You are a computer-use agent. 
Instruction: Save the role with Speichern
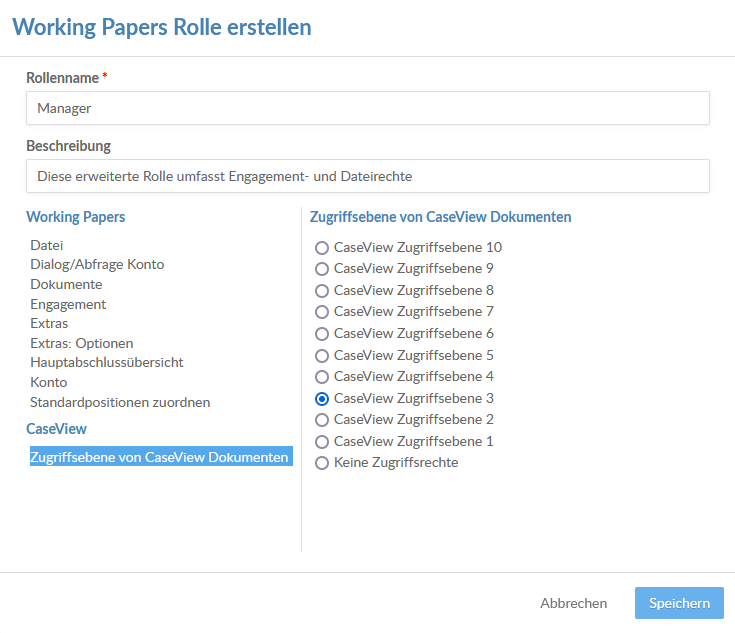tap(679, 603)
